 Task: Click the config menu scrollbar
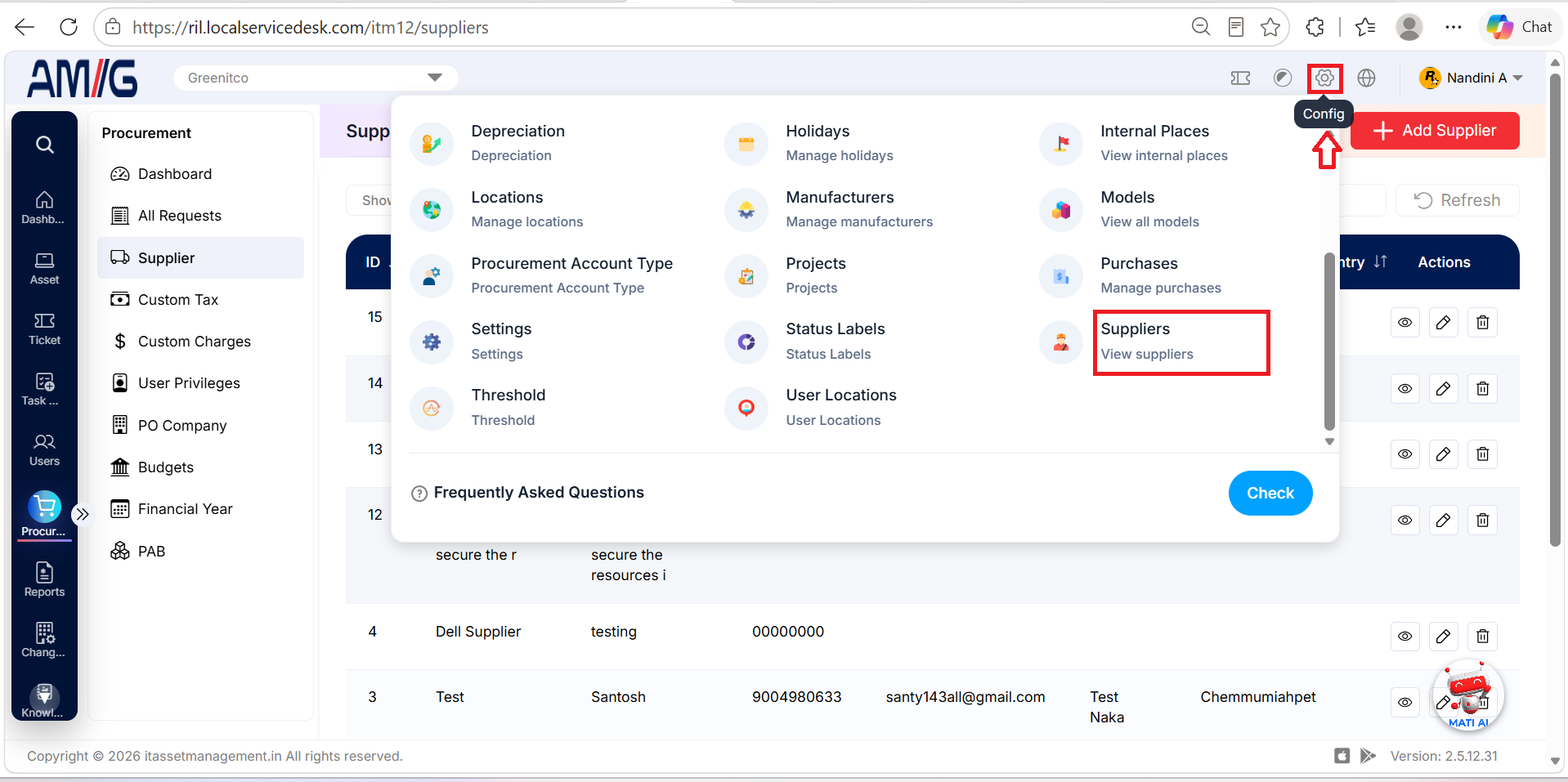(x=1329, y=342)
